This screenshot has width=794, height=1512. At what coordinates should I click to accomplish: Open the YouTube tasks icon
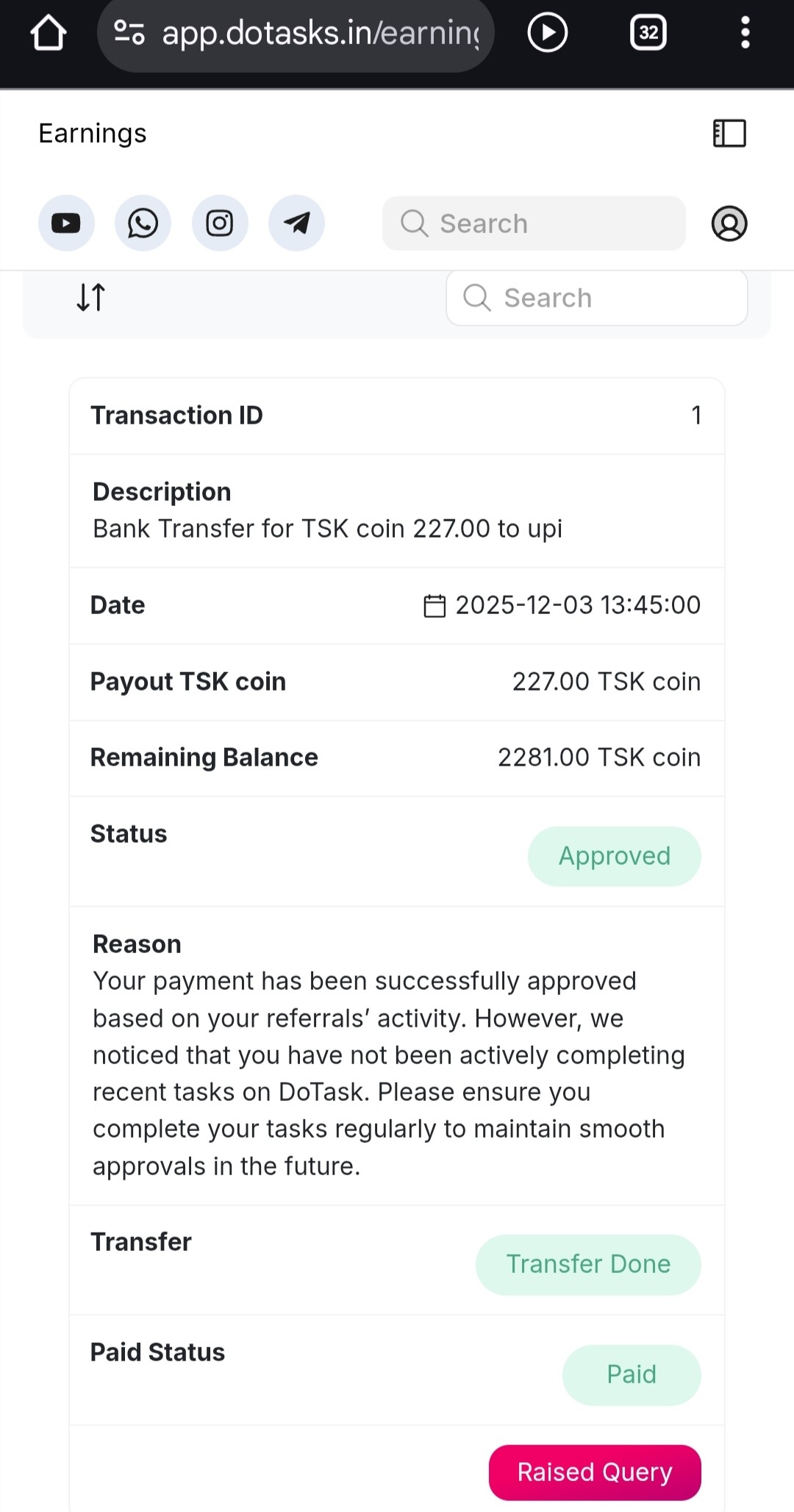coord(66,223)
